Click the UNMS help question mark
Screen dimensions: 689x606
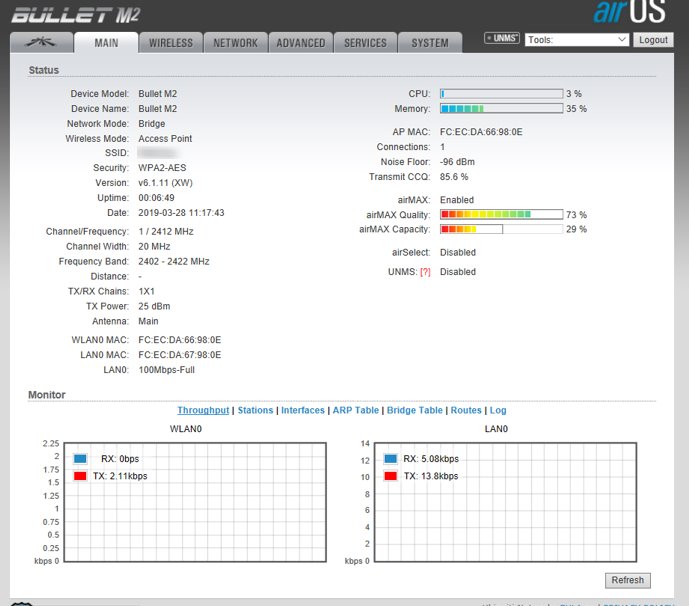[x=425, y=272]
